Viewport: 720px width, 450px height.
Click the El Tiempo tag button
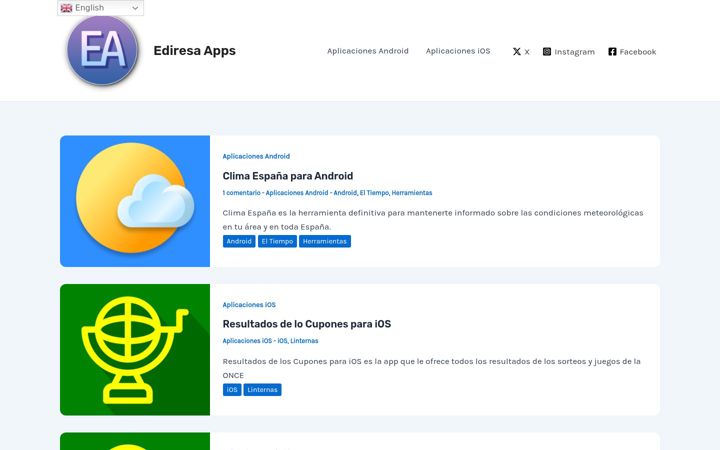click(x=277, y=241)
